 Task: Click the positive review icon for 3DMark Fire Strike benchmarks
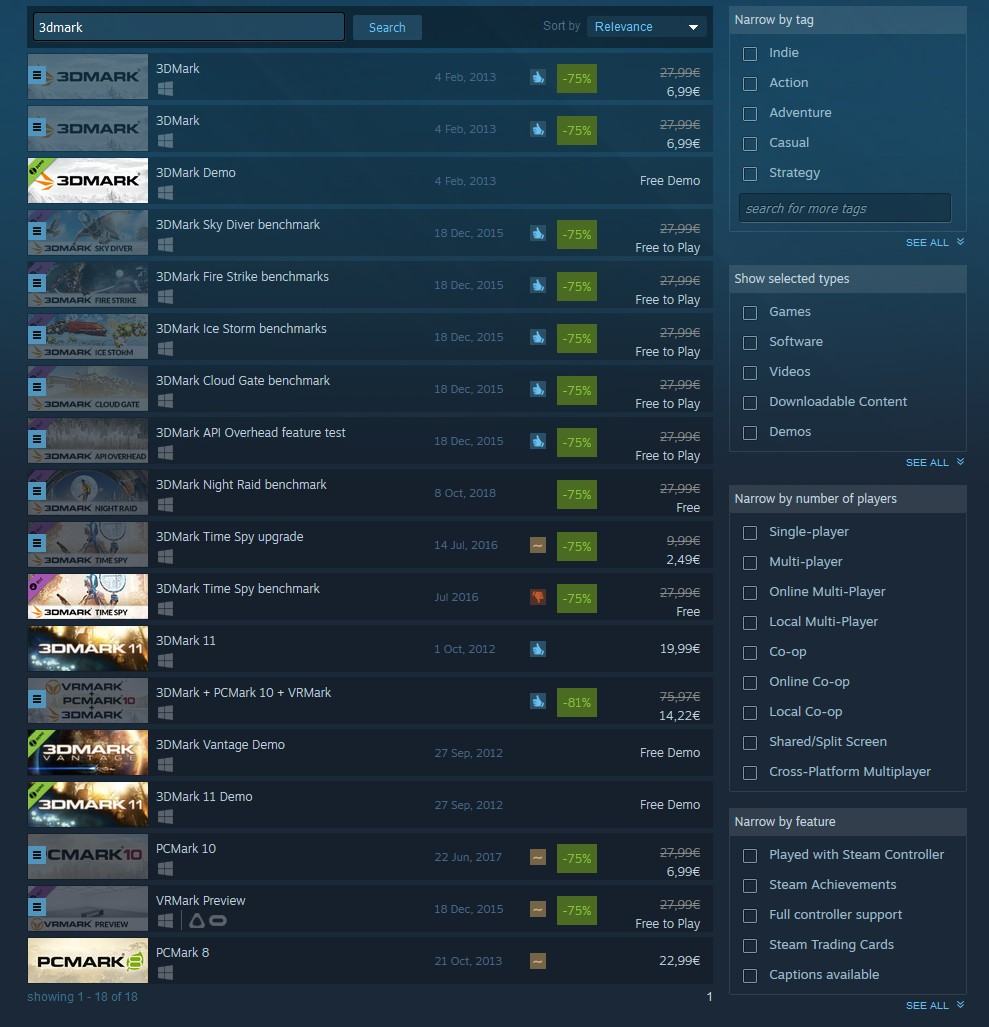[538, 285]
